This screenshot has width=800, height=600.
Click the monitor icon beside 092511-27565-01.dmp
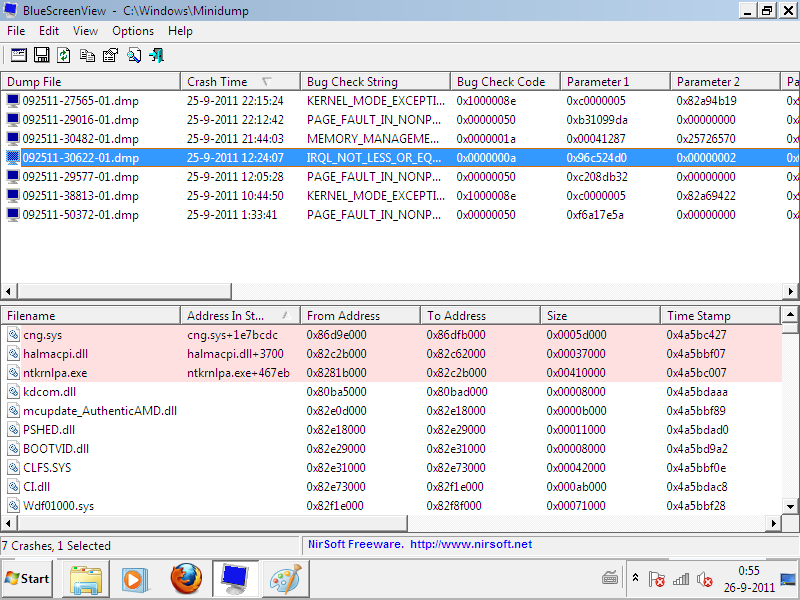point(13,101)
